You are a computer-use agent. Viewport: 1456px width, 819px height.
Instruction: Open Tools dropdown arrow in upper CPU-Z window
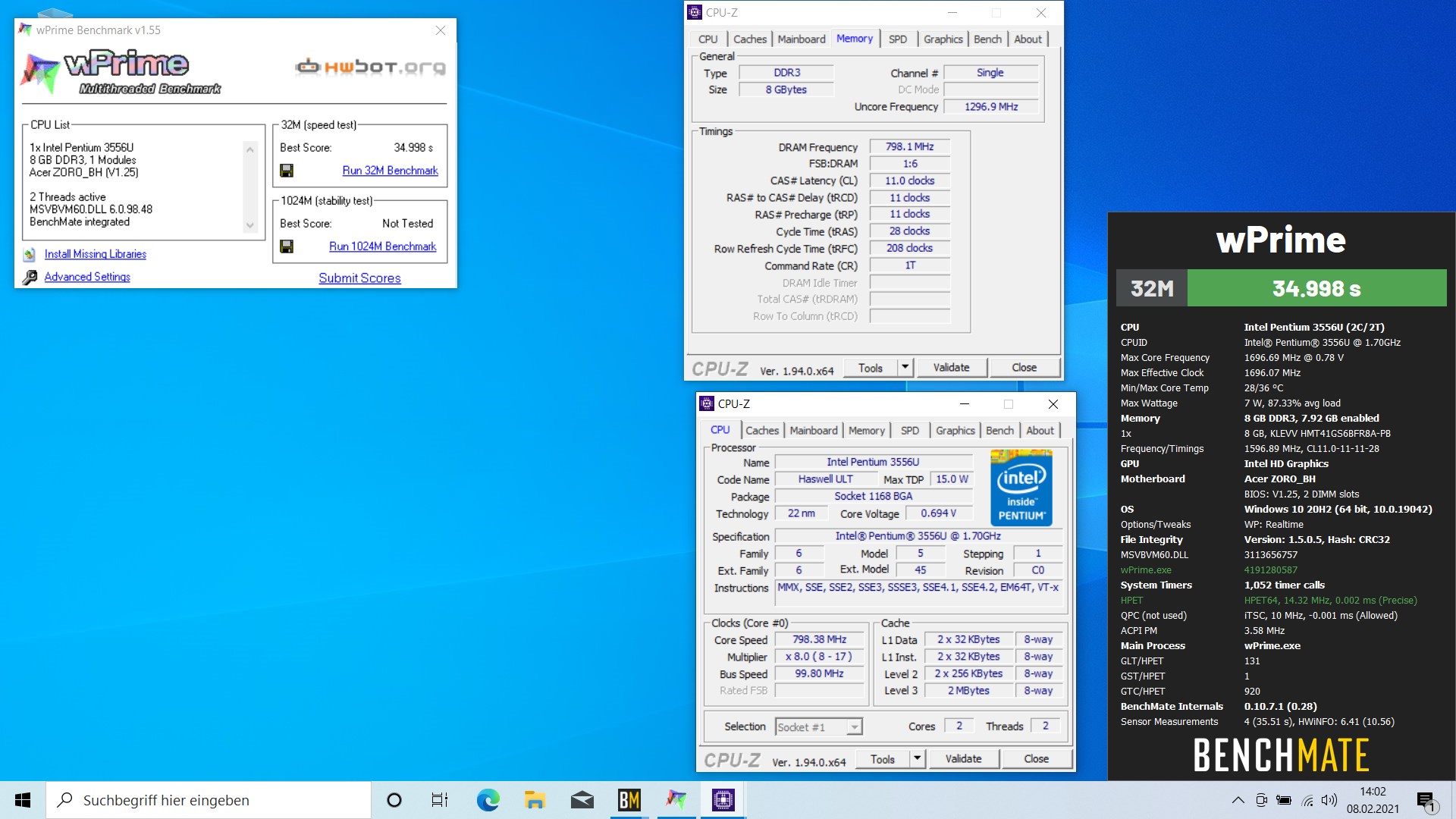coord(905,368)
